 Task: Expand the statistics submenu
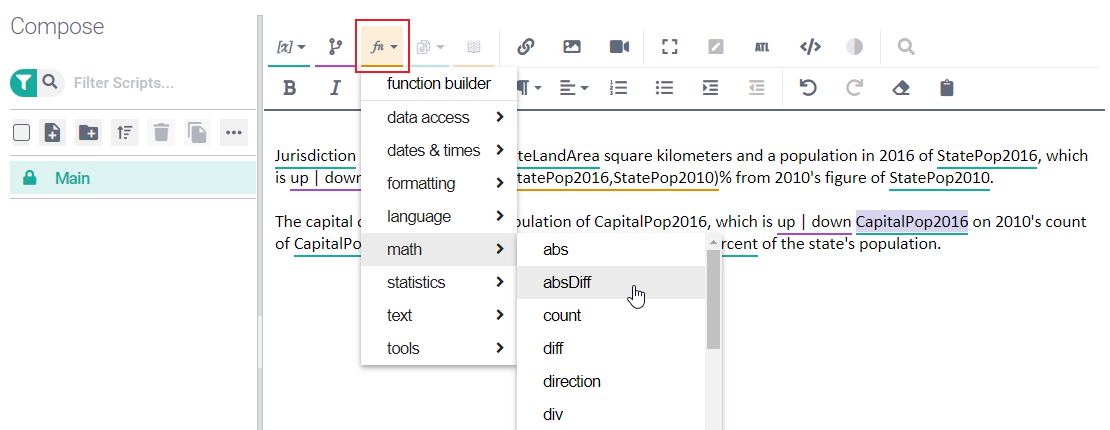point(438,282)
